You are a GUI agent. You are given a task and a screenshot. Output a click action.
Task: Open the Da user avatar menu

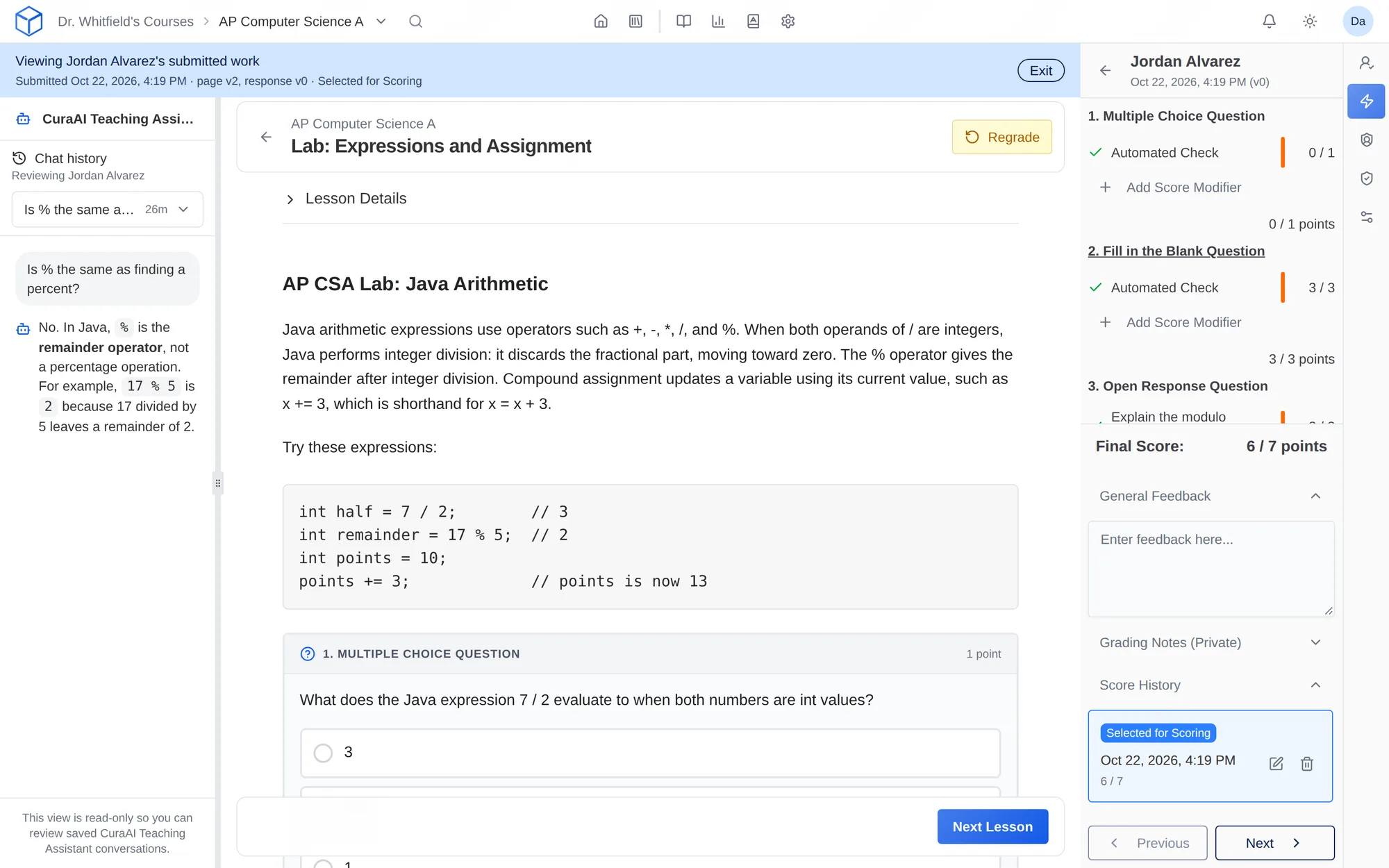click(x=1358, y=22)
